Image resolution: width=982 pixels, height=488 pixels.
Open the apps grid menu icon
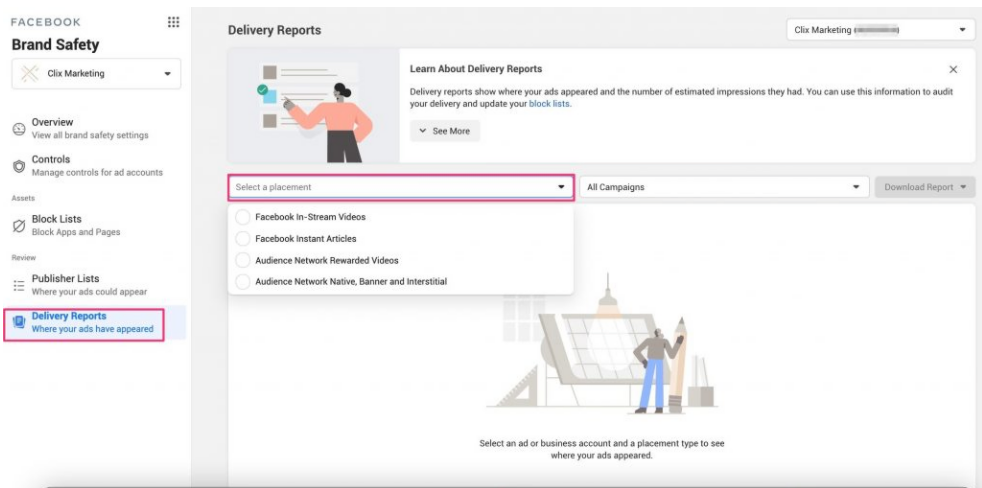coord(173,22)
